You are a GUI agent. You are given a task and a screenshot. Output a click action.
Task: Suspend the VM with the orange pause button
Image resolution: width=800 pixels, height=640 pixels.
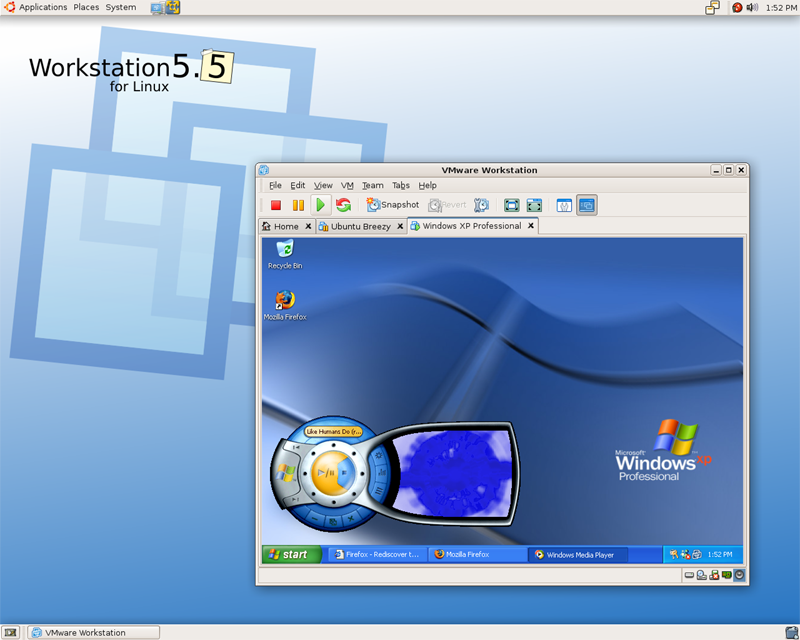(298, 205)
